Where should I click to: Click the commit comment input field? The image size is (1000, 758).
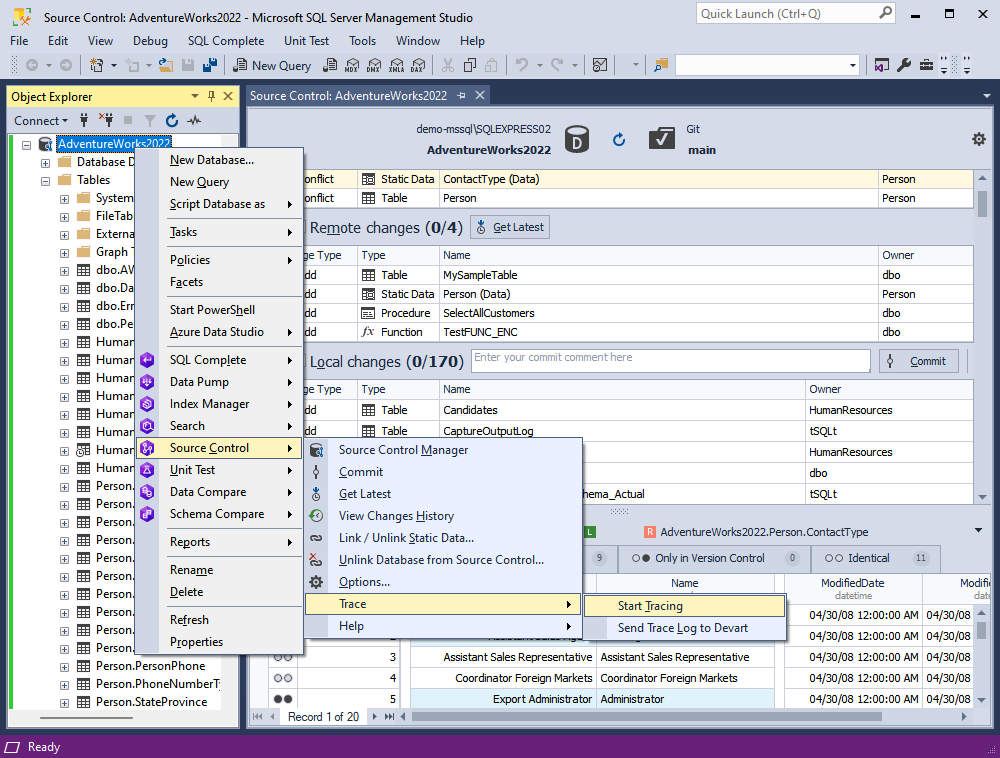click(671, 360)
